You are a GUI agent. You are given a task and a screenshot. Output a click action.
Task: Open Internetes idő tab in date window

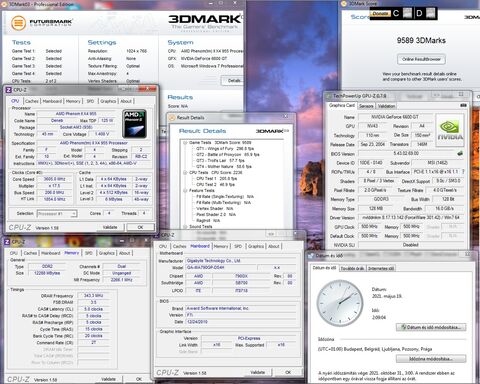pyautogui.click(x=381, y=268)
